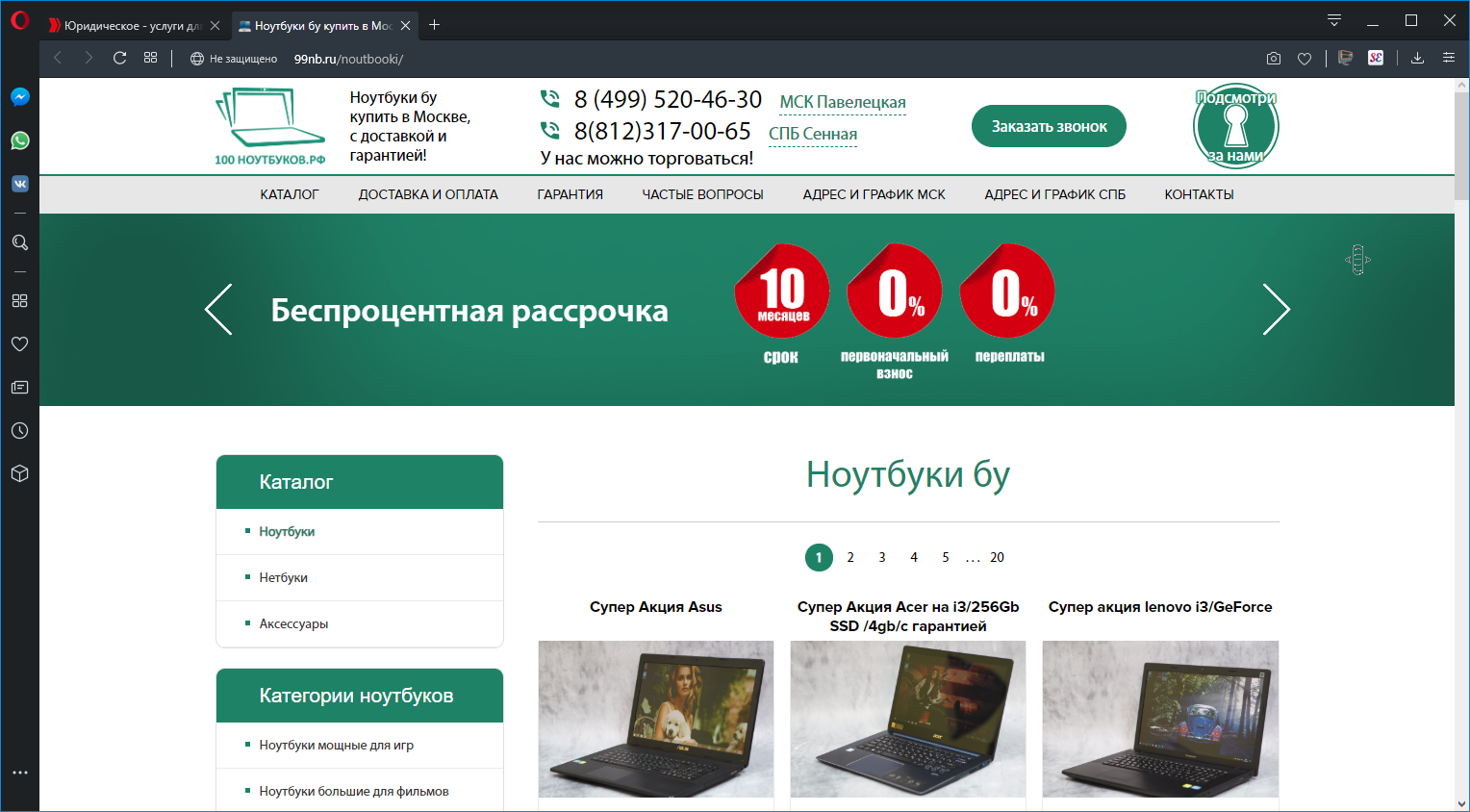Open a new tab with the plus button

coord(435,25)
